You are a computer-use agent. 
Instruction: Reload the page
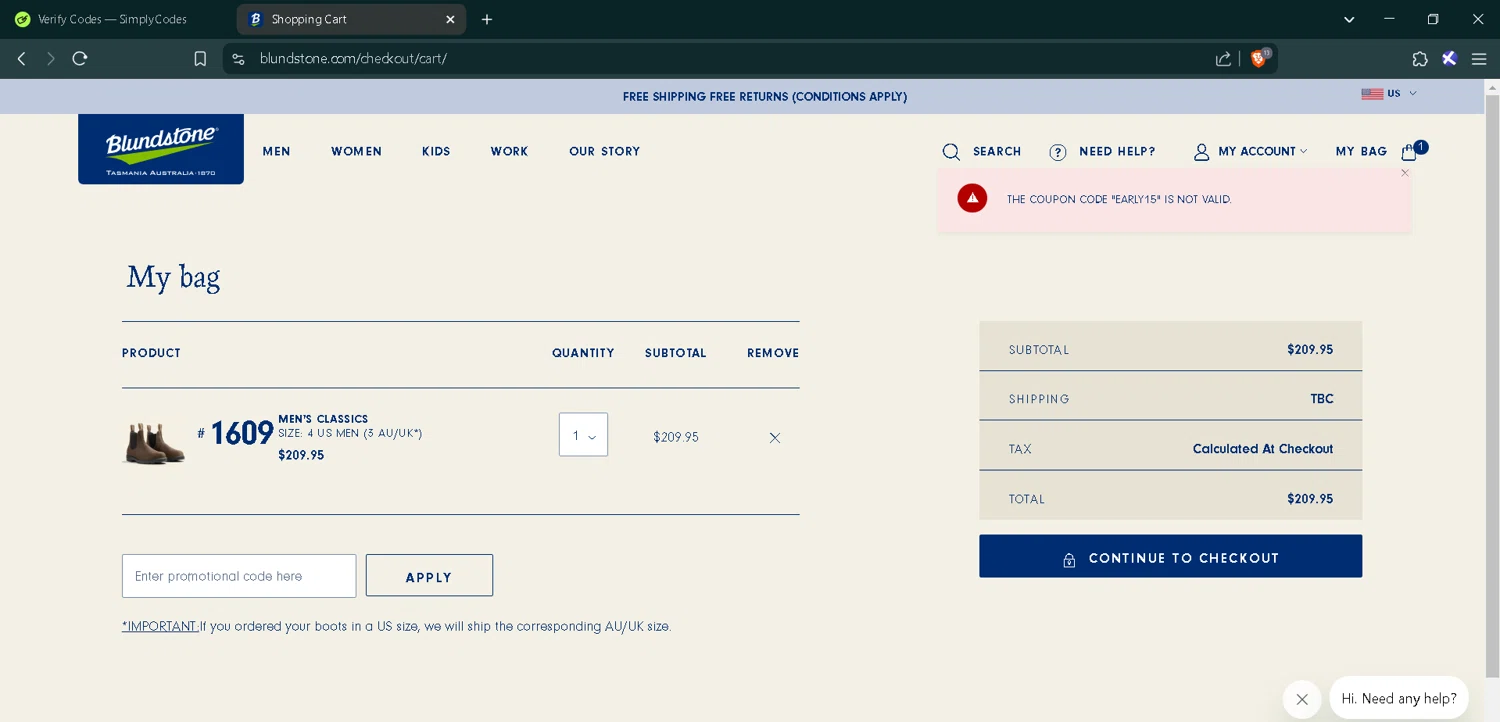pos(80,59)
